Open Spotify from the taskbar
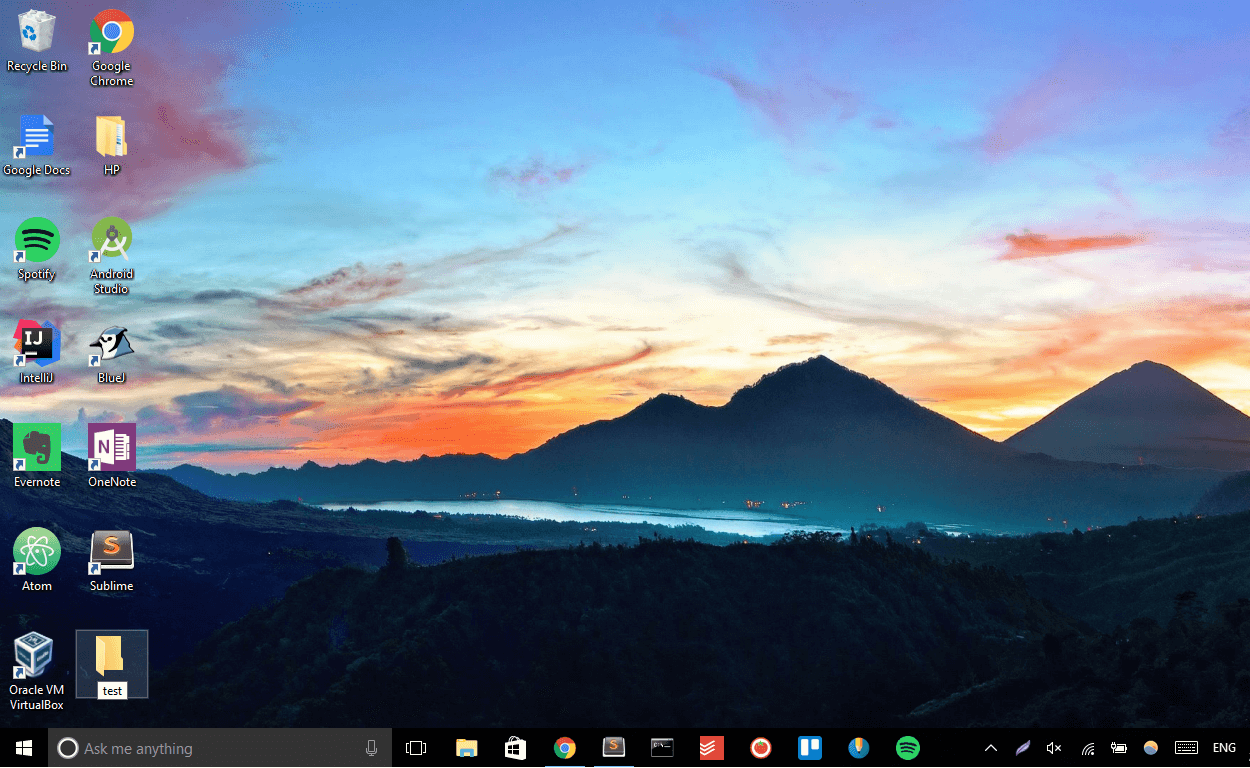1250x768 pixels. [x=907, y=747]
